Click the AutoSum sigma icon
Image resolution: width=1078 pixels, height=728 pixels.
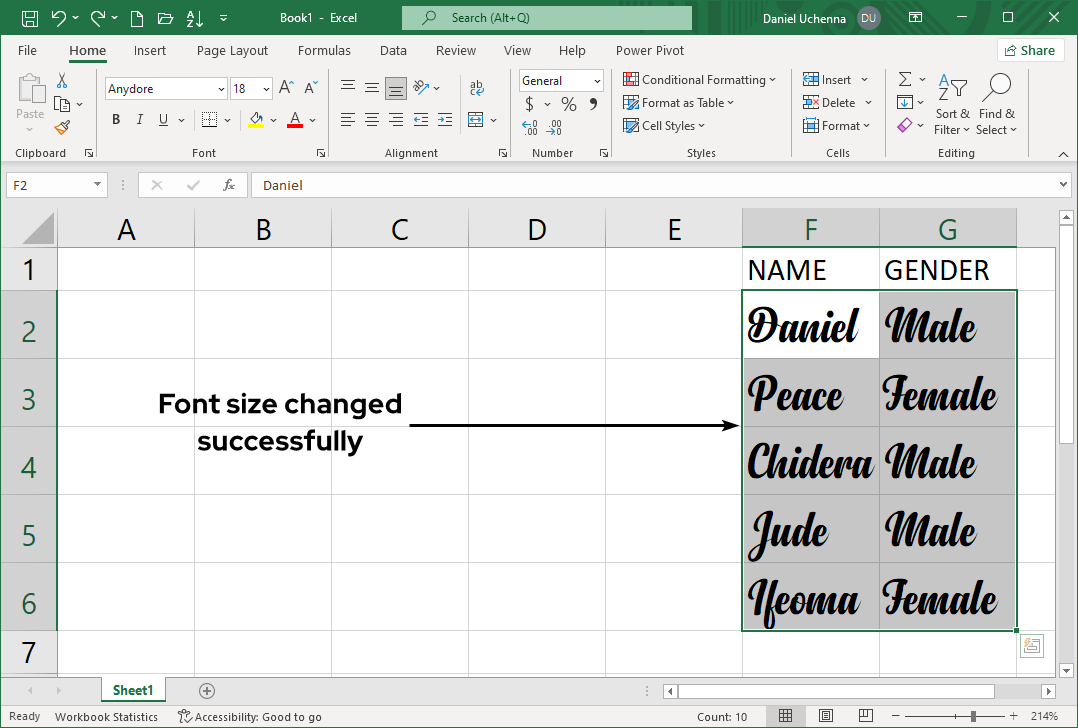coord(904,80)
